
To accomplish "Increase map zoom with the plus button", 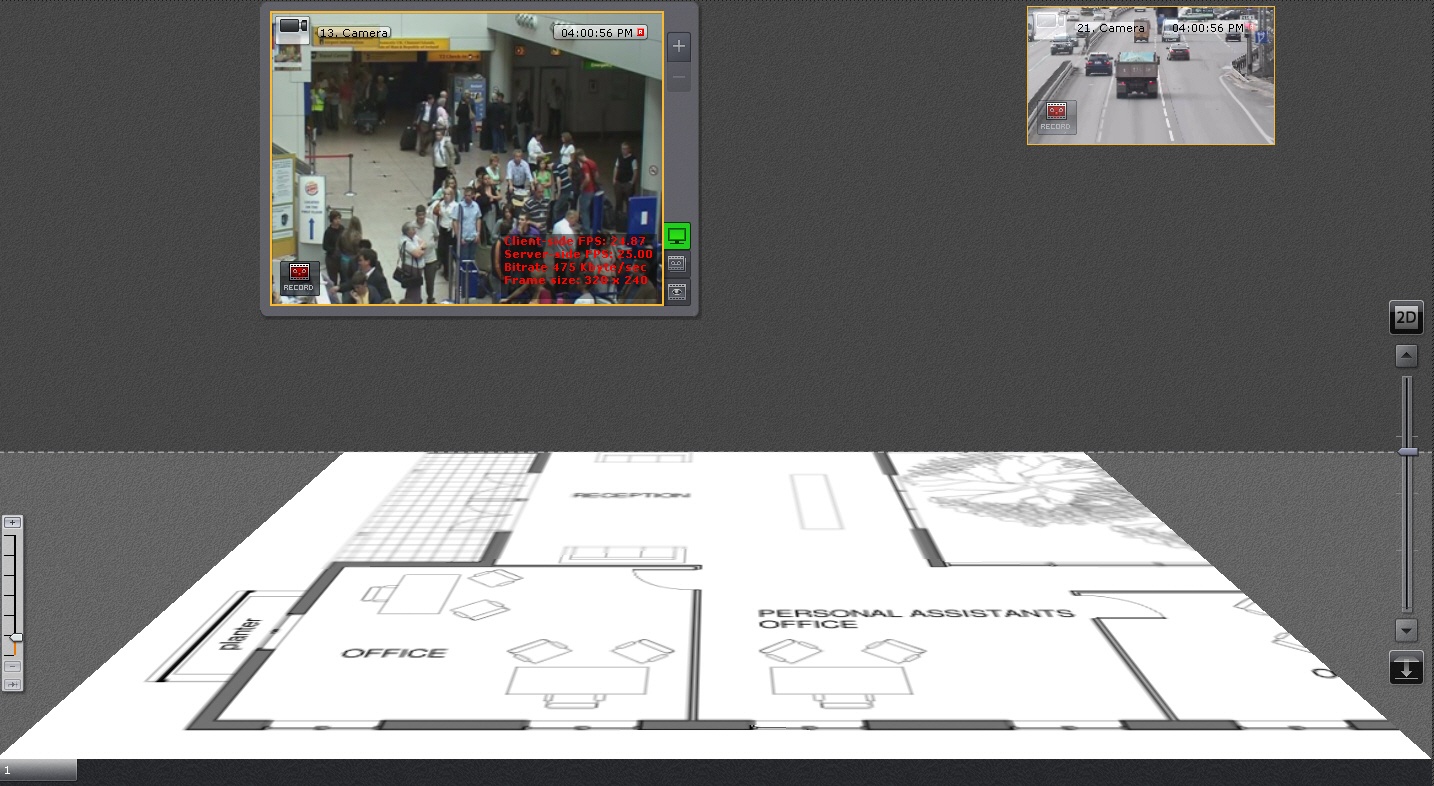I will (12, 522).
